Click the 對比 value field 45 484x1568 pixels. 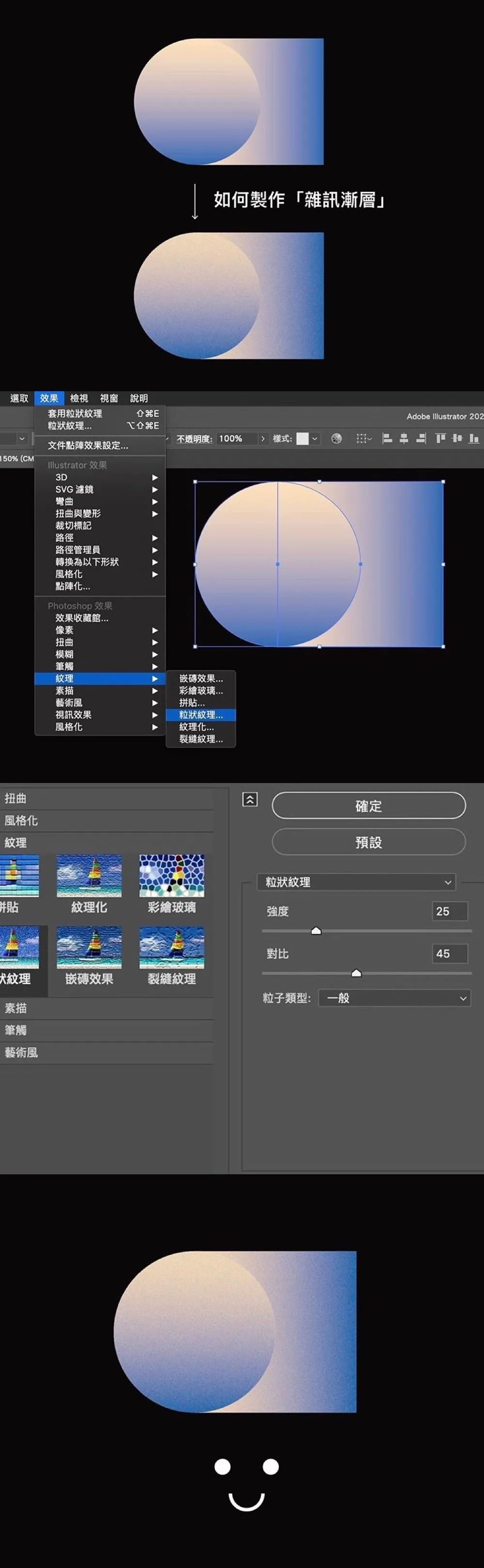[x=450, y=954]
